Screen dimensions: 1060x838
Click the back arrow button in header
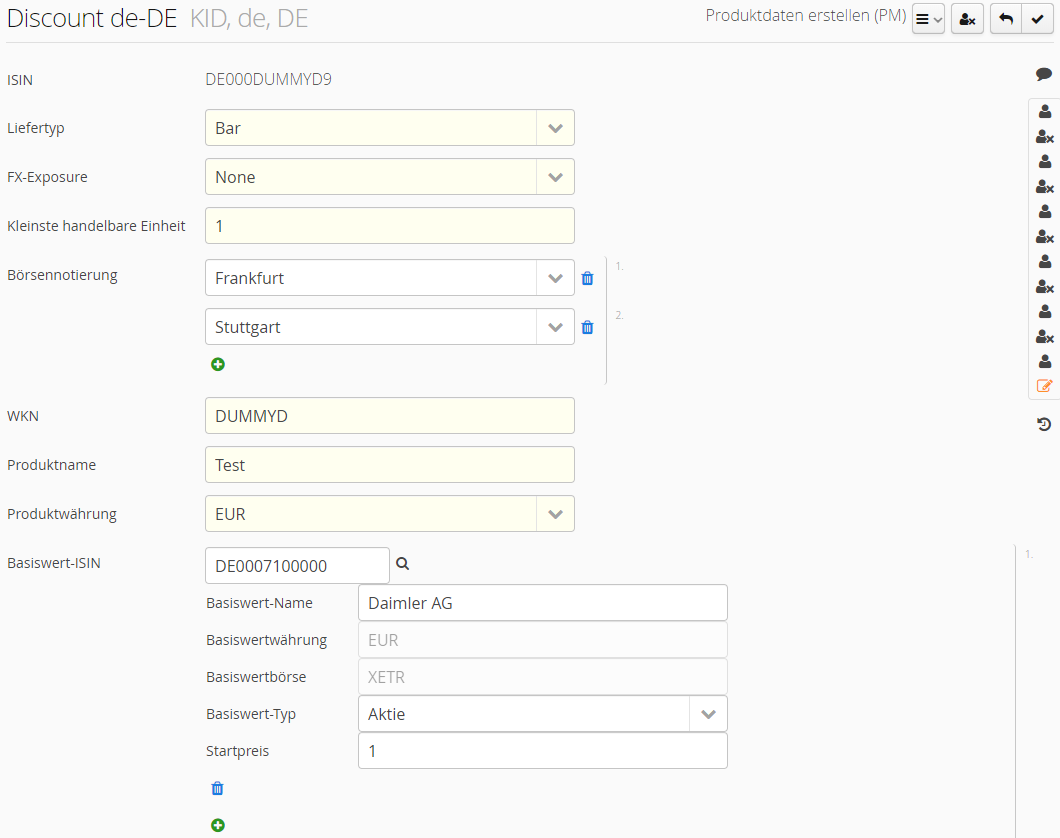tap(1006, 19)
